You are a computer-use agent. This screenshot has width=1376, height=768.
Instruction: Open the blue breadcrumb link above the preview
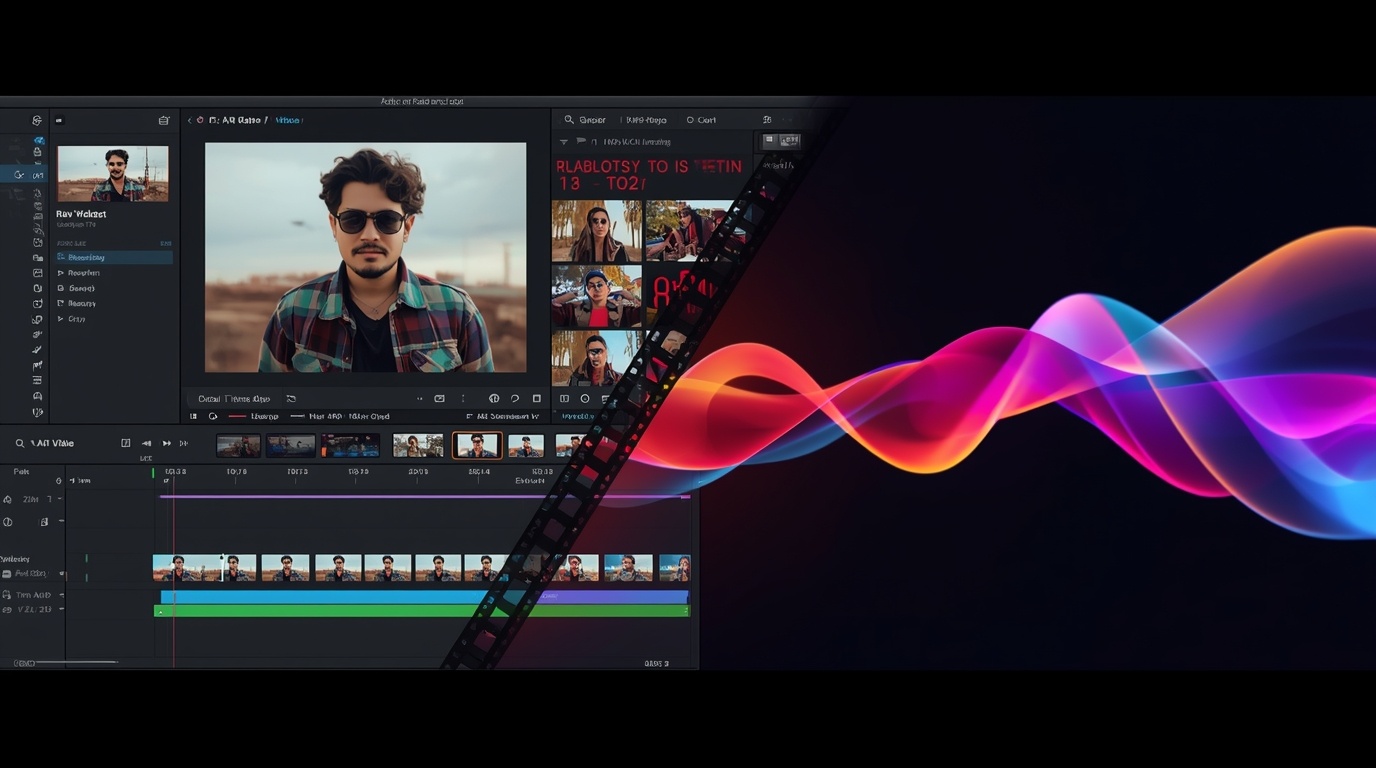288,120
